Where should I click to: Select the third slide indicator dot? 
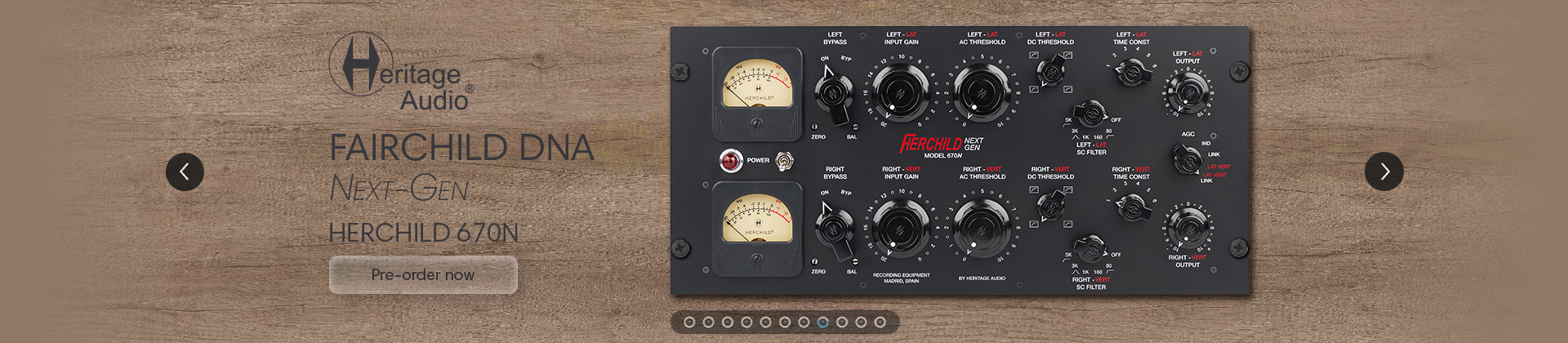click(728, 323)
